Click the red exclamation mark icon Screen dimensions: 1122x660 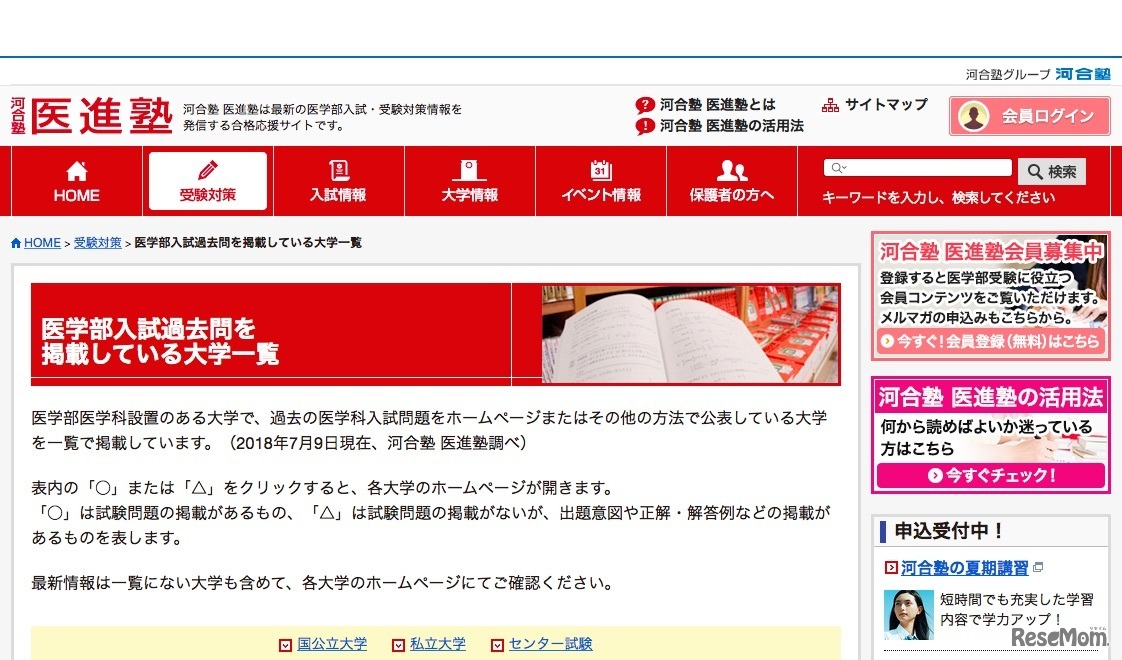(645, 126)
